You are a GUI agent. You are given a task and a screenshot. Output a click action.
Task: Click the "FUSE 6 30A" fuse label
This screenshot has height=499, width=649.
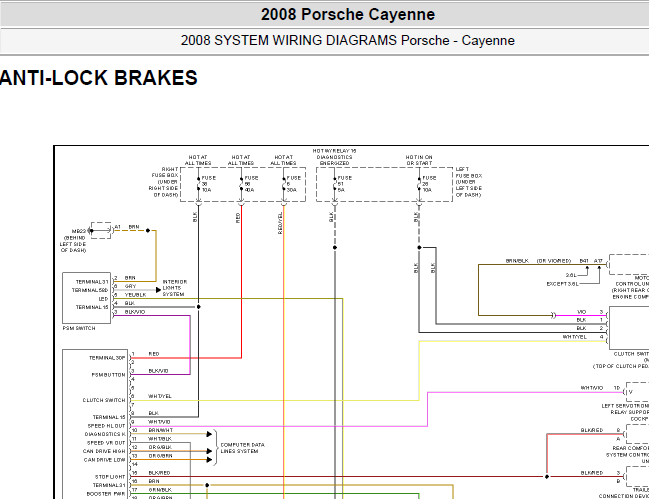(x=293, y=184)
